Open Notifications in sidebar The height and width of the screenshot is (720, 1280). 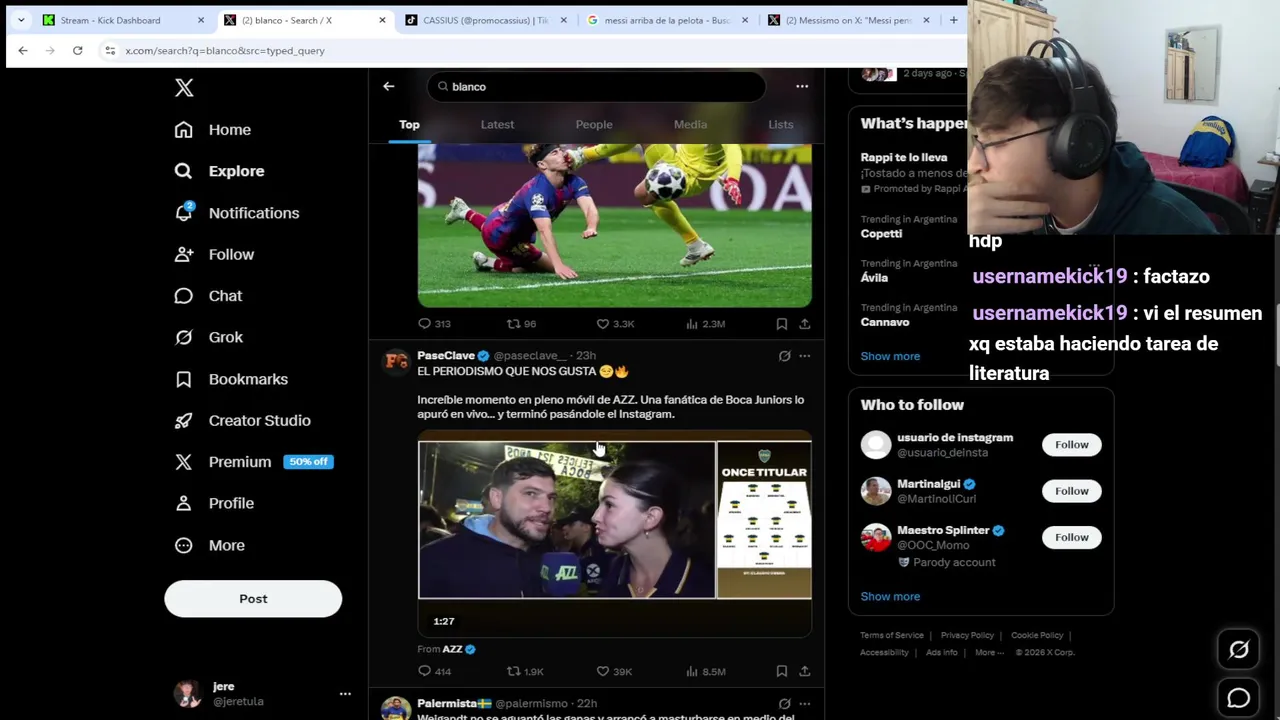tap(237, 213)
